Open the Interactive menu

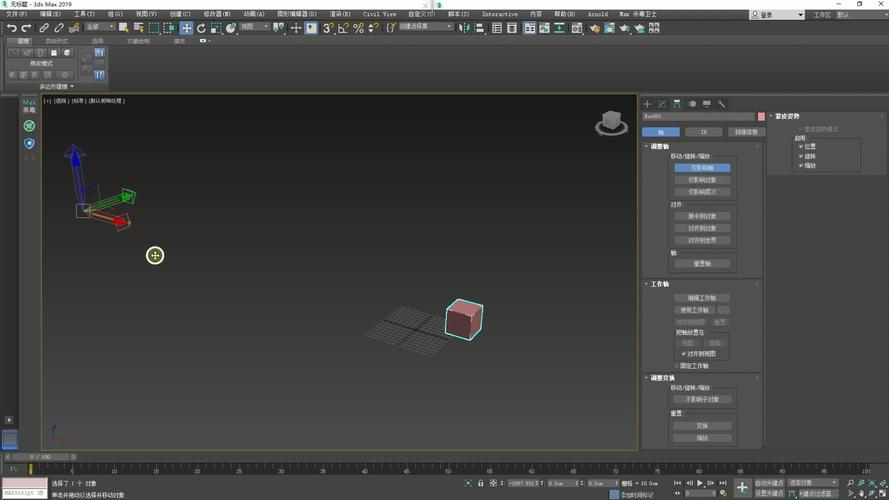(499, 14)
